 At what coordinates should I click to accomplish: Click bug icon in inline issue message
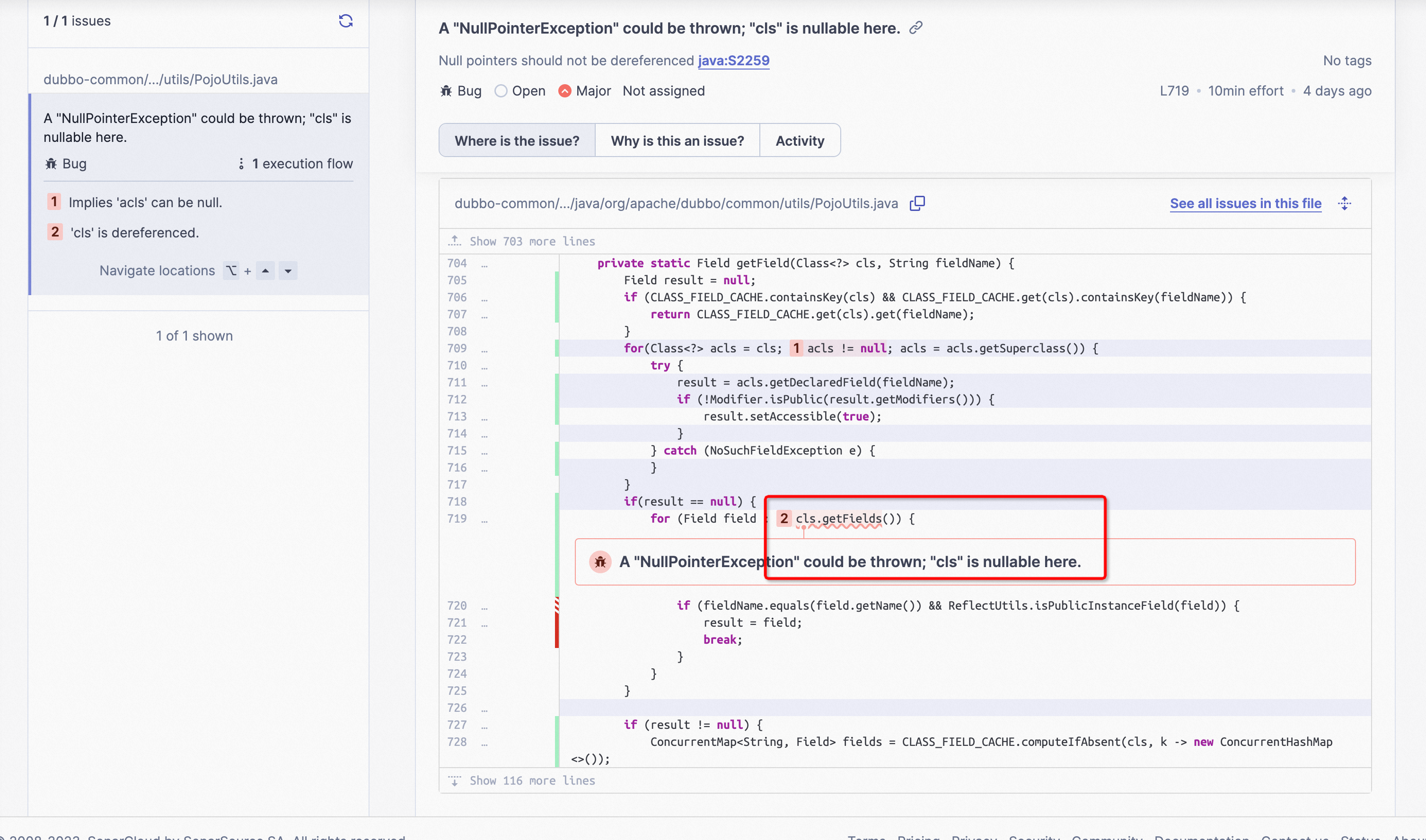coord(599,561)
